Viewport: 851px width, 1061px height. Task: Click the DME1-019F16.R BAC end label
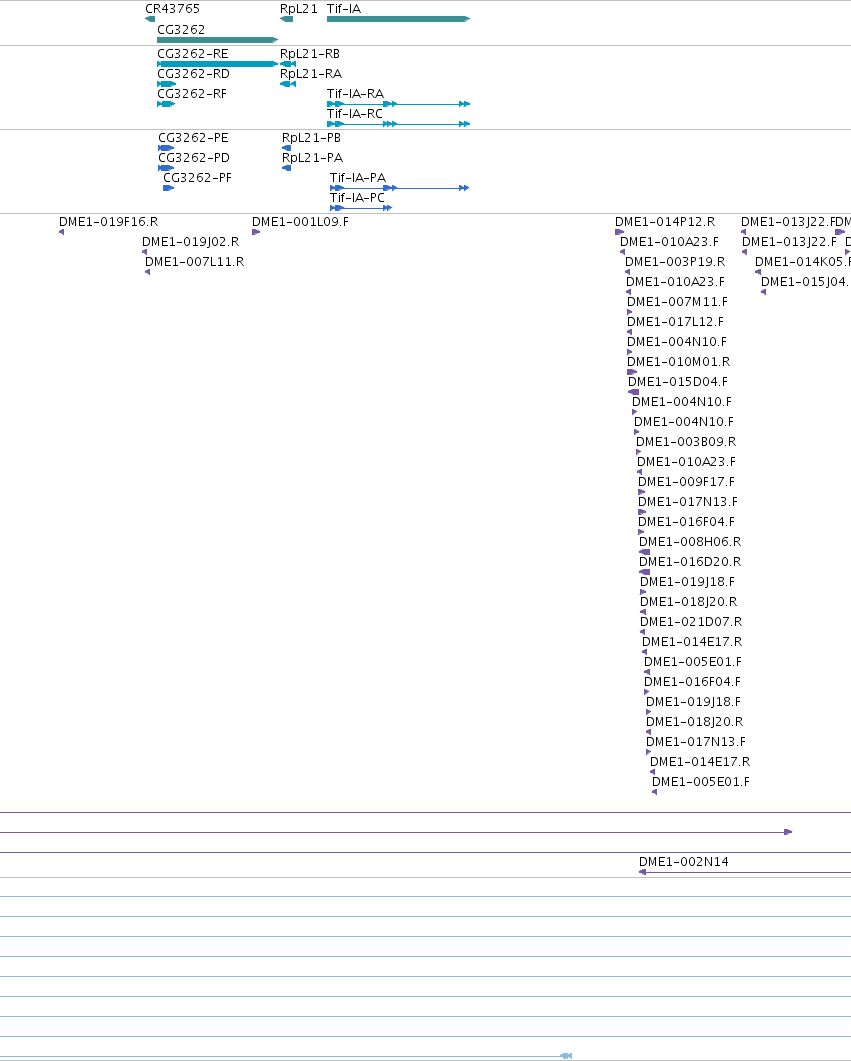click(x=108, y=222)
